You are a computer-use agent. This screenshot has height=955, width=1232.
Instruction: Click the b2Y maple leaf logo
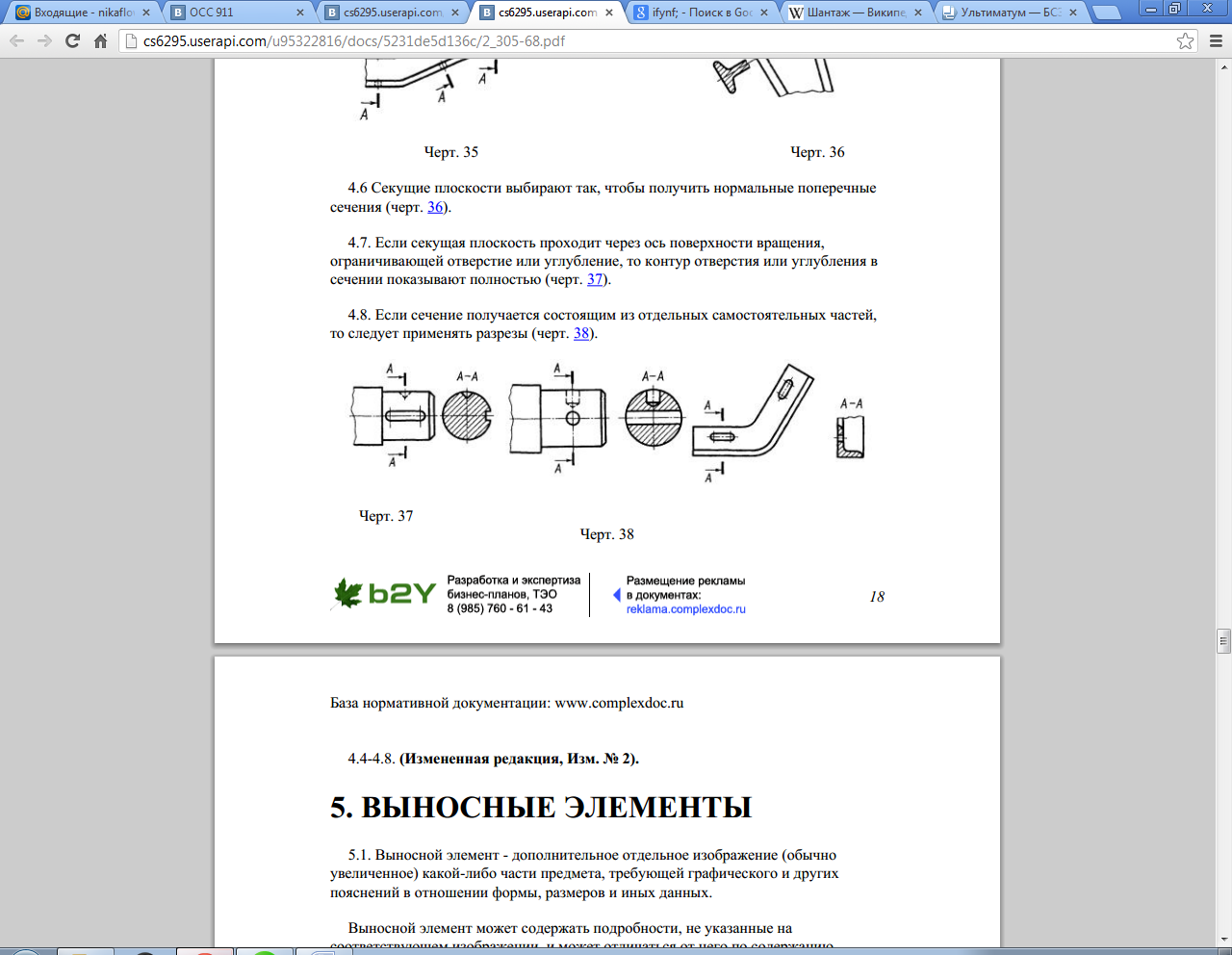click(346, 593)
